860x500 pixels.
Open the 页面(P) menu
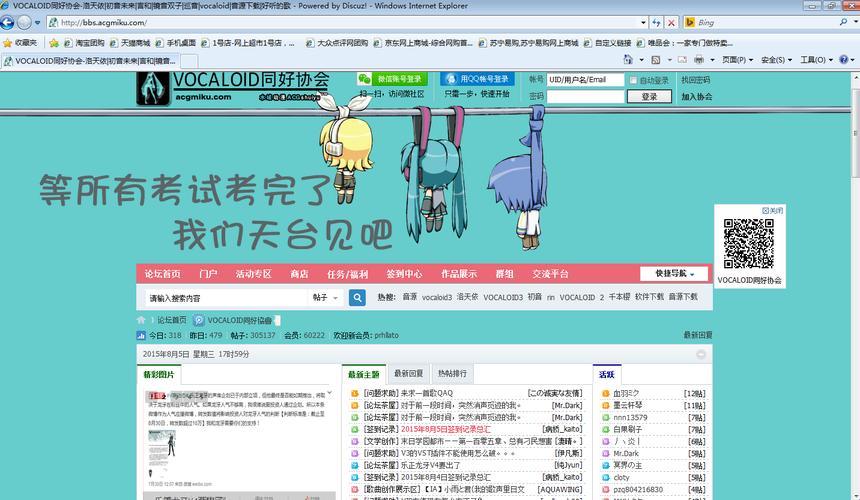click(737, 60)
